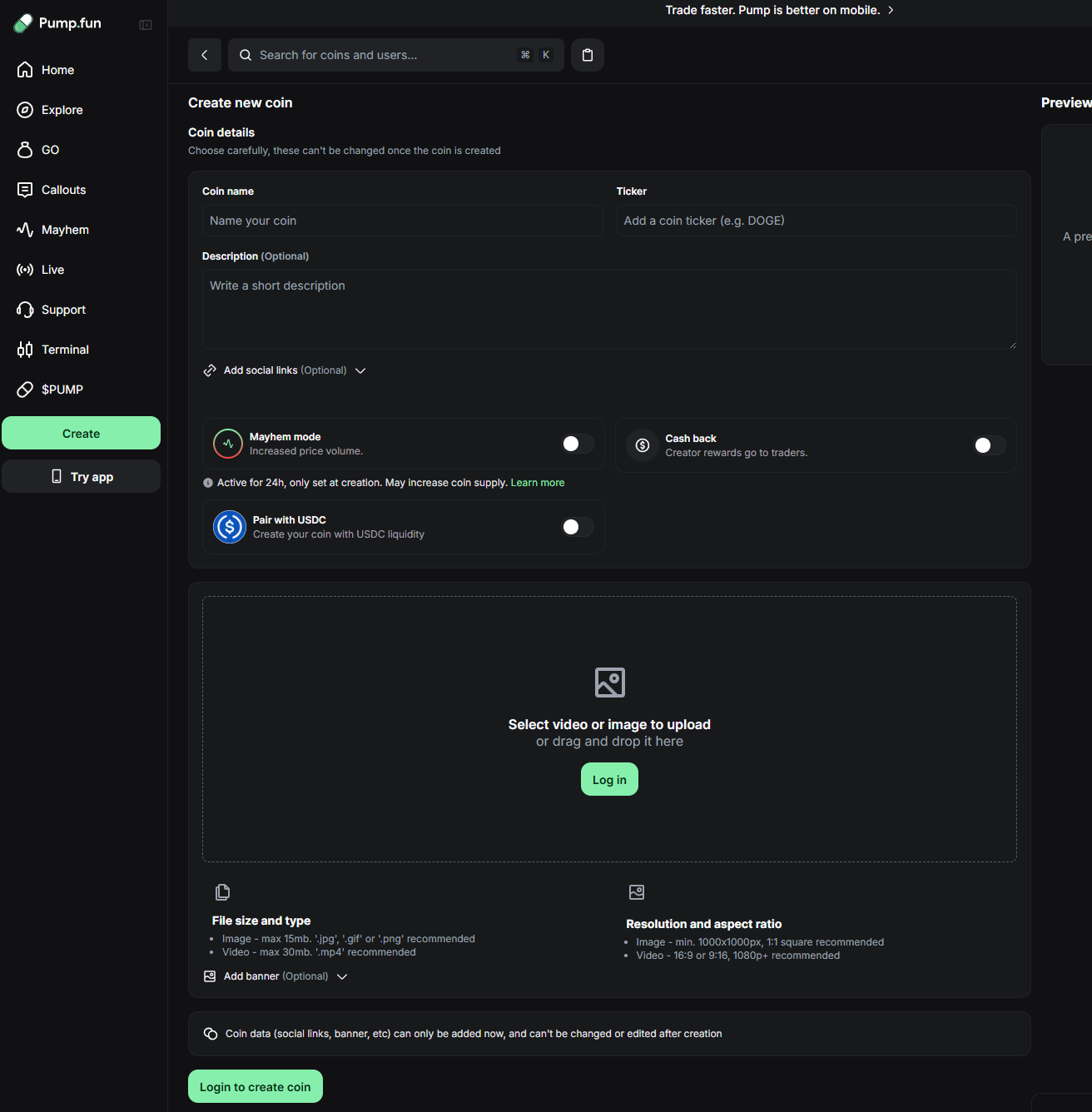
Task: Click the phone icon in Try app
Action: point(57,476)
